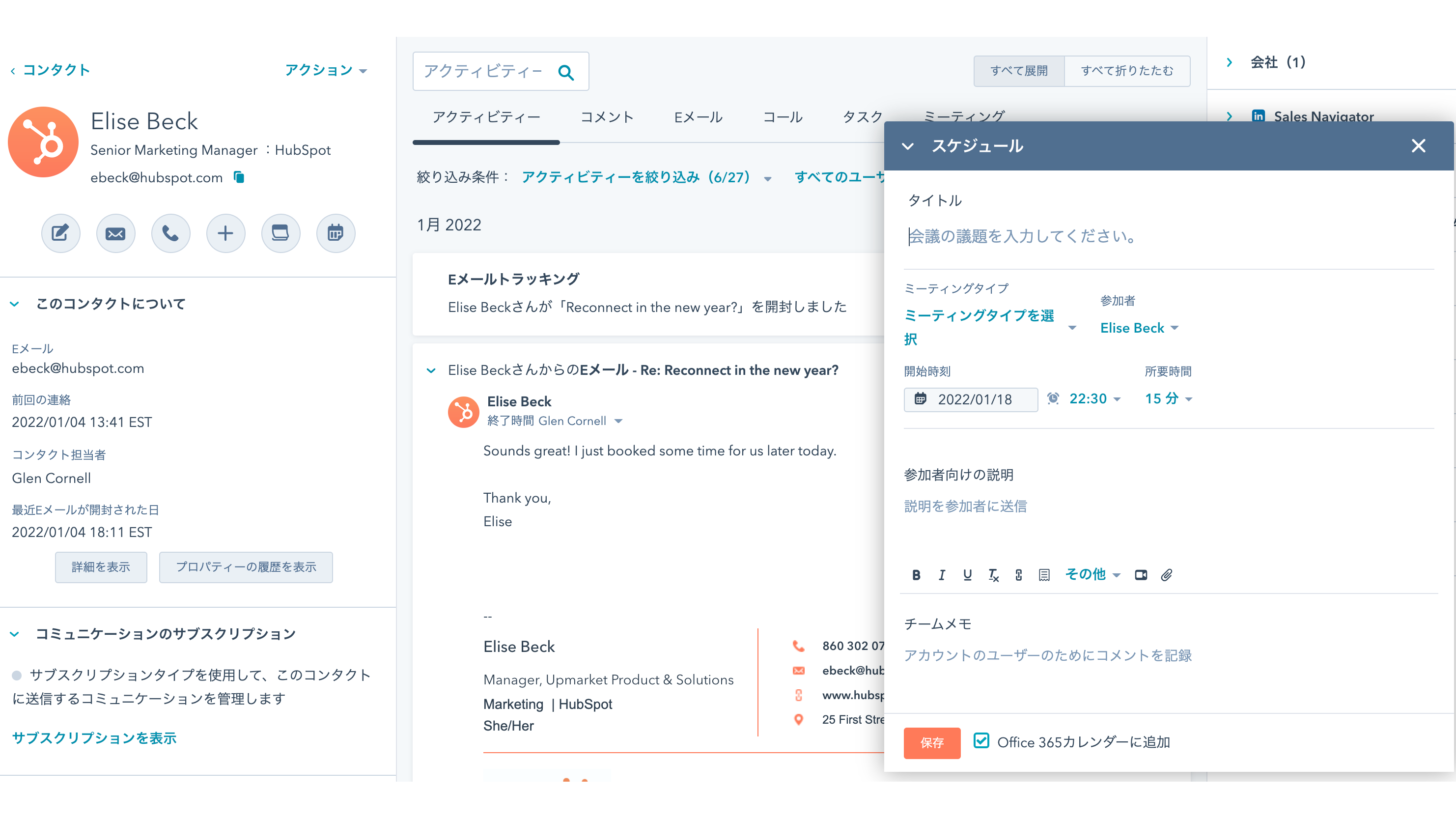1456x819 pixels.
Task: Attach a file with the paperclip icon
Action: (1167, 575)
